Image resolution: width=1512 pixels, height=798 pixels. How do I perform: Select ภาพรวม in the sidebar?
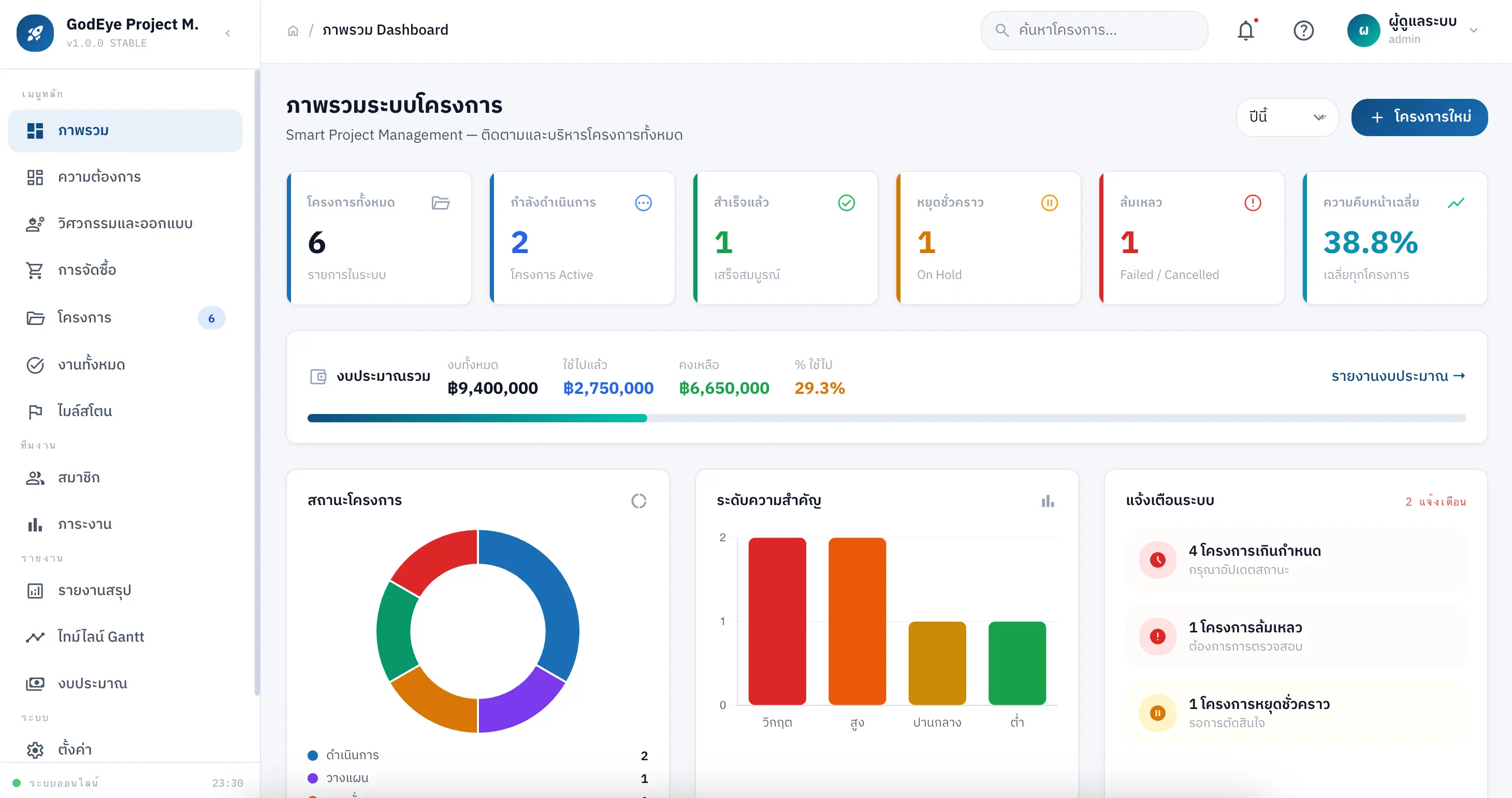(125, 131)
